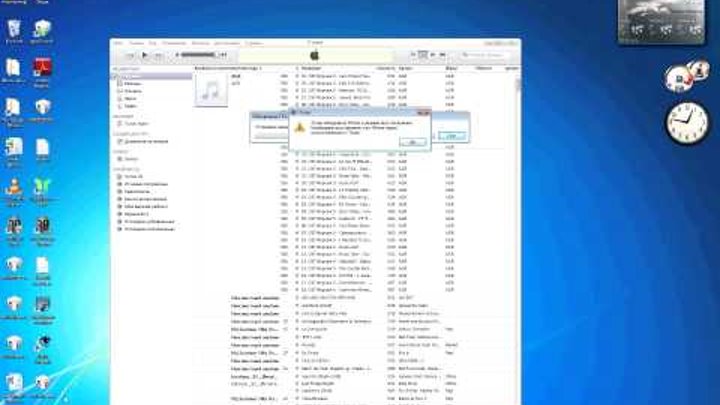Viewport: 720px width, 405px height.
Task: Click OK in the warning dialog
Action: click(x=412, y=142)
